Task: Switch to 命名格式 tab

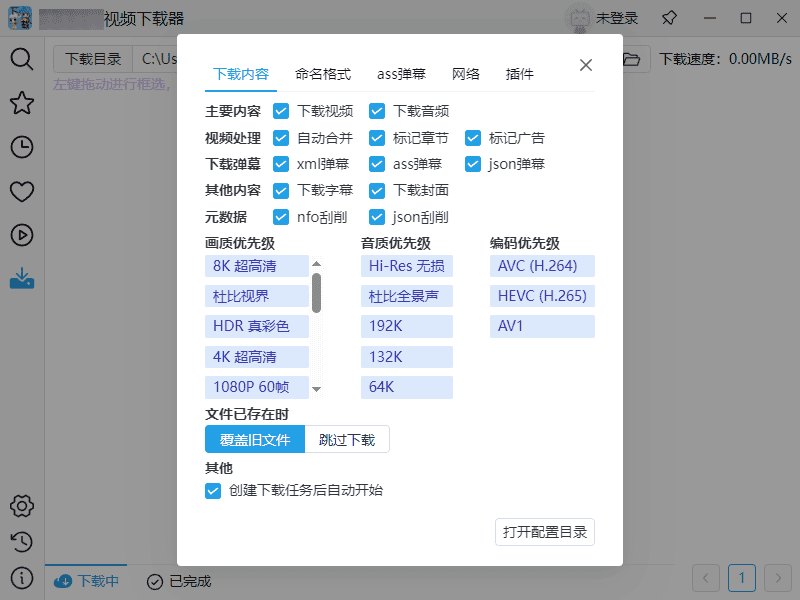Action: 323,74
